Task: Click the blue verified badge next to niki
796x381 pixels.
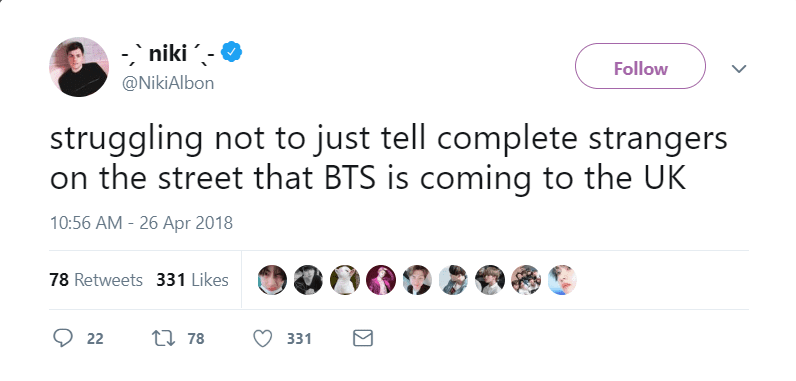Action: point(231,52)
